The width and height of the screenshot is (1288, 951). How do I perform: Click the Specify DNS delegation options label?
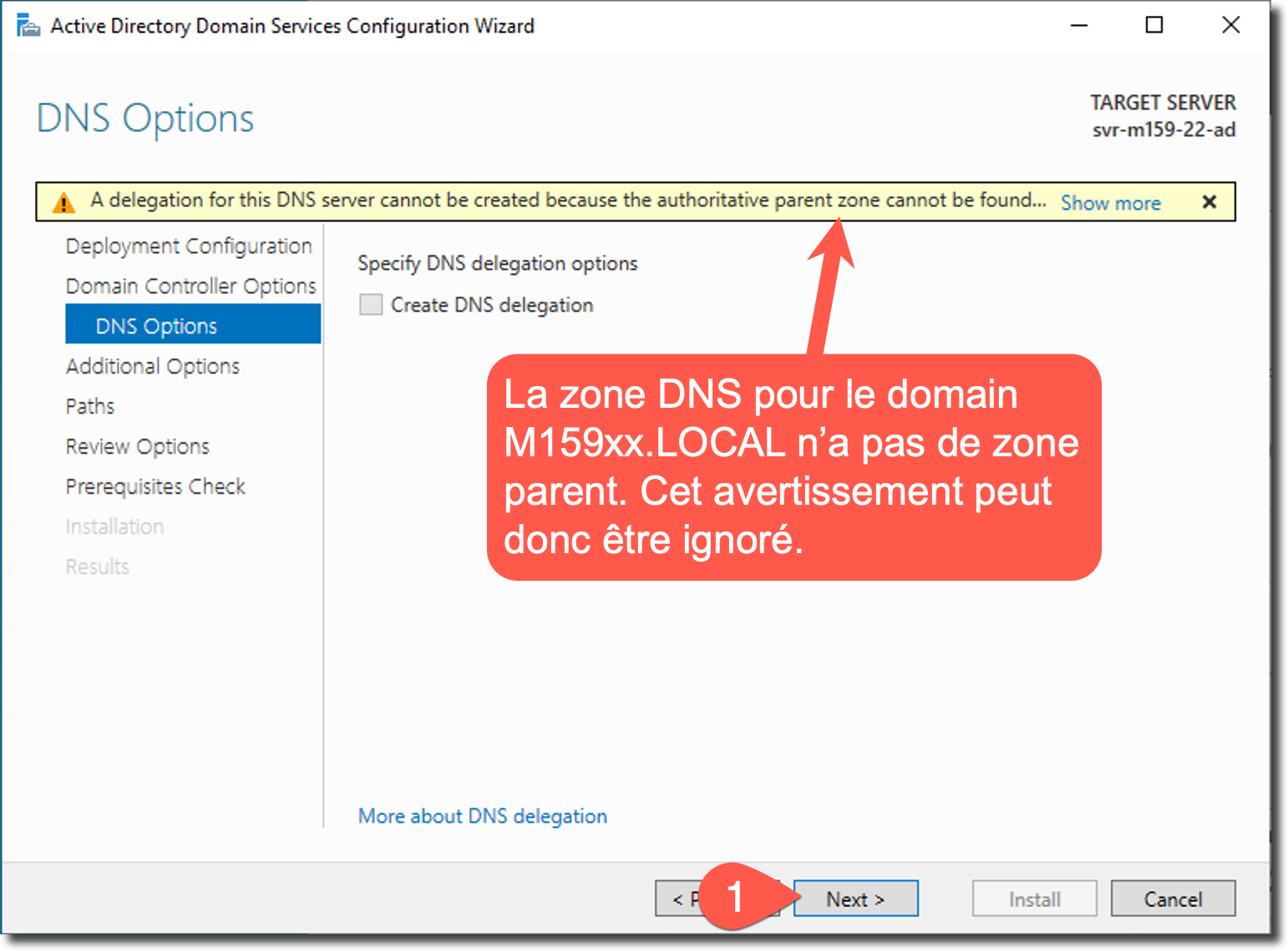coord(498,263)
